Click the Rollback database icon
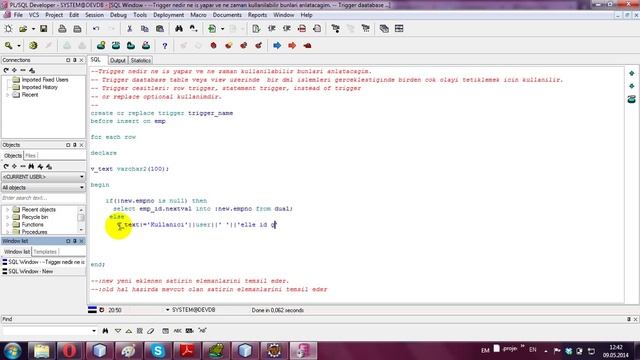The width and height of the screenshot is (640, 360). tap(82, 45)
